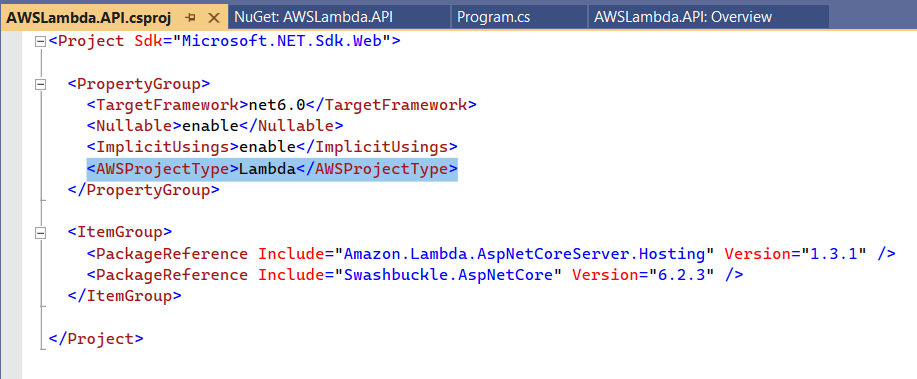Click the Swashbuckle.AspNetCore package name
917x379 pixels.
[448, 275]
